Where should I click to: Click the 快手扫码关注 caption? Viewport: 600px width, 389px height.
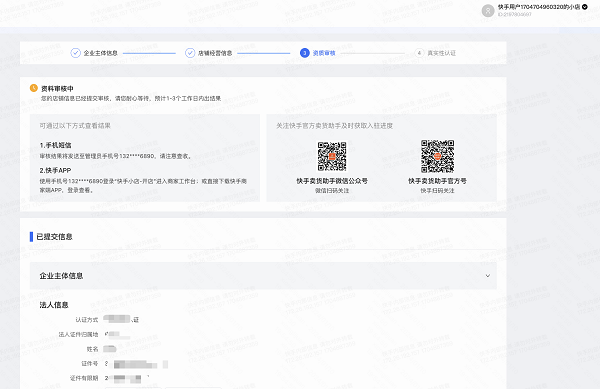(x=437, y=190)
